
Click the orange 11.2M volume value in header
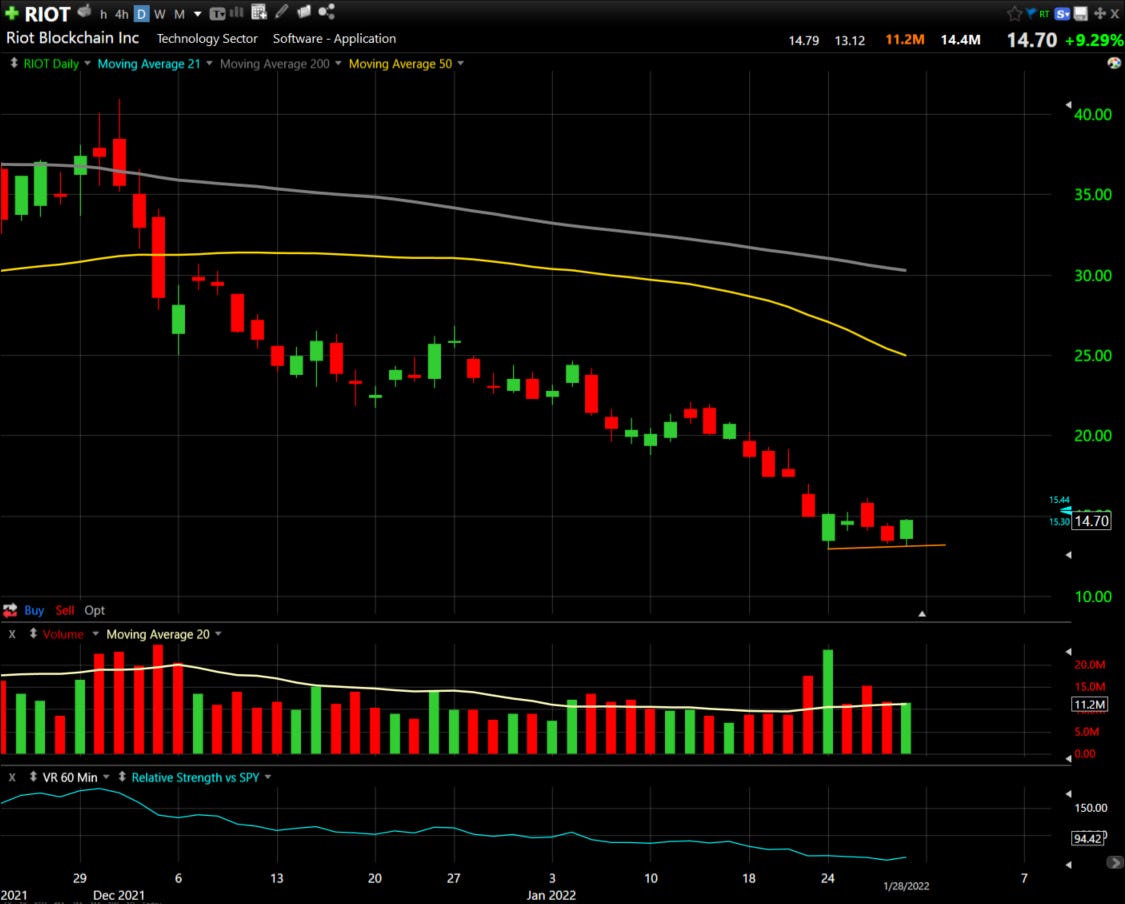point(905,39)
